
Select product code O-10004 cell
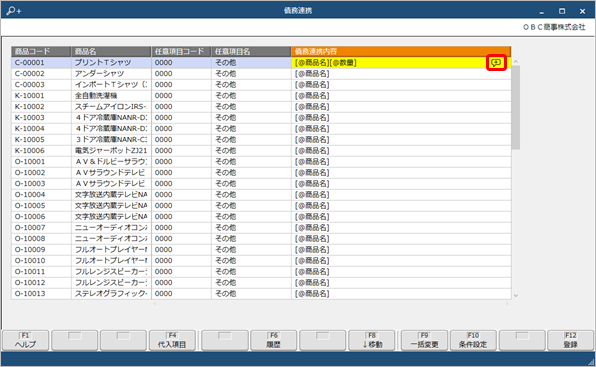41,195
